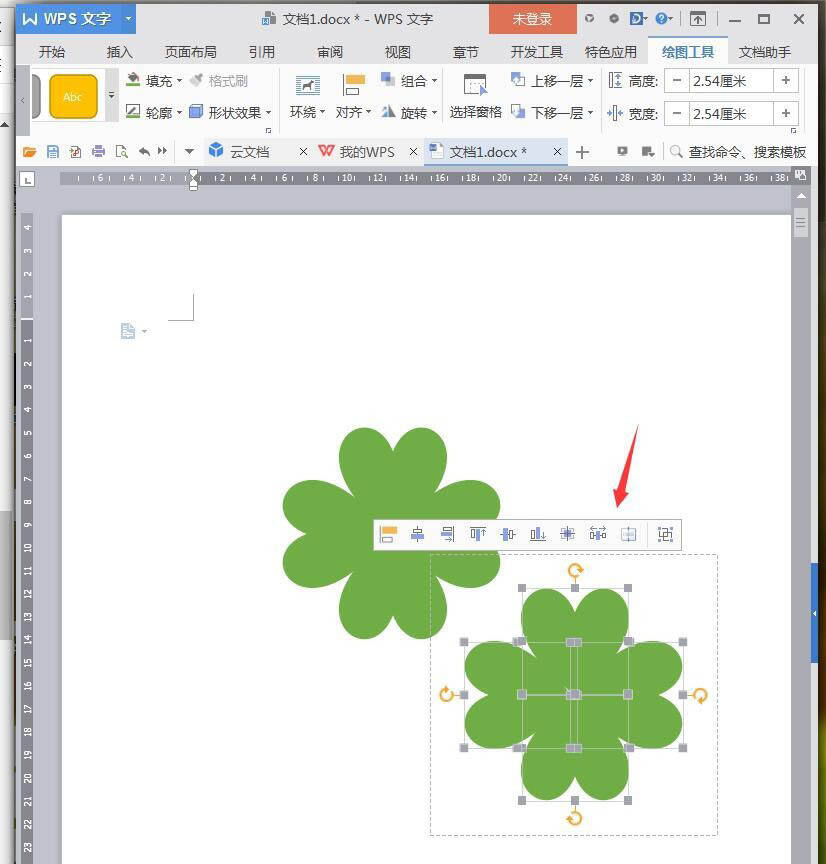Open the selection pane (选择窗格)

pos(475,97)
